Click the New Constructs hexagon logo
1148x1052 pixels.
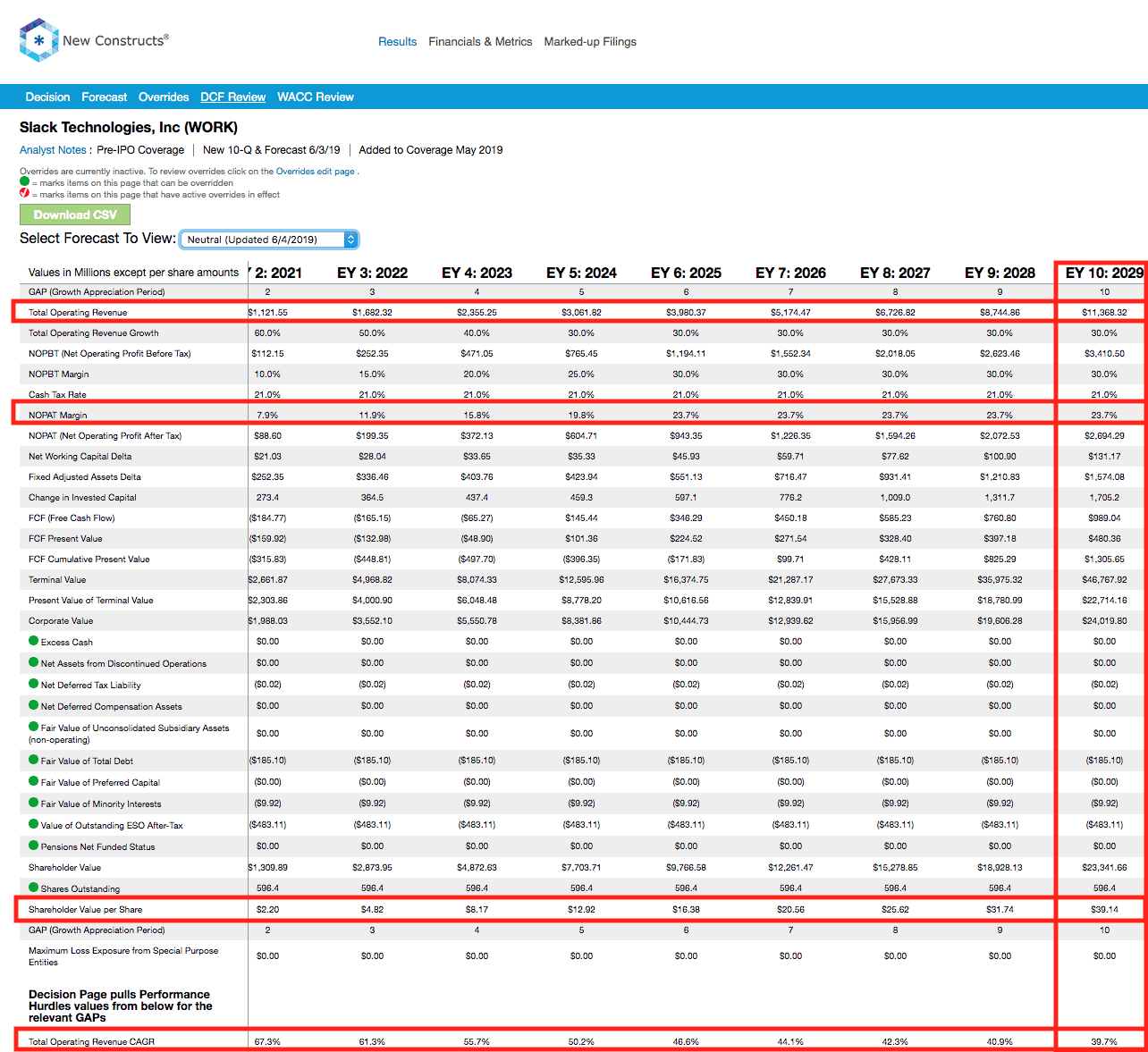38,40
